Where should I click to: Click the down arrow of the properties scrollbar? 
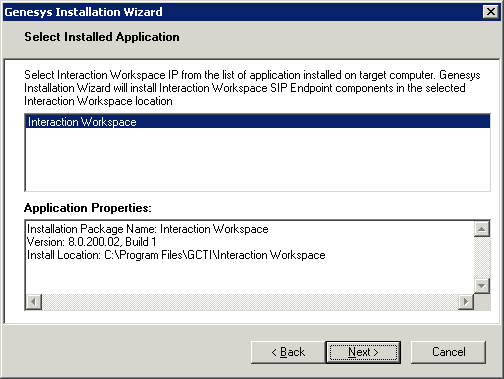click(x=482, y=286)
